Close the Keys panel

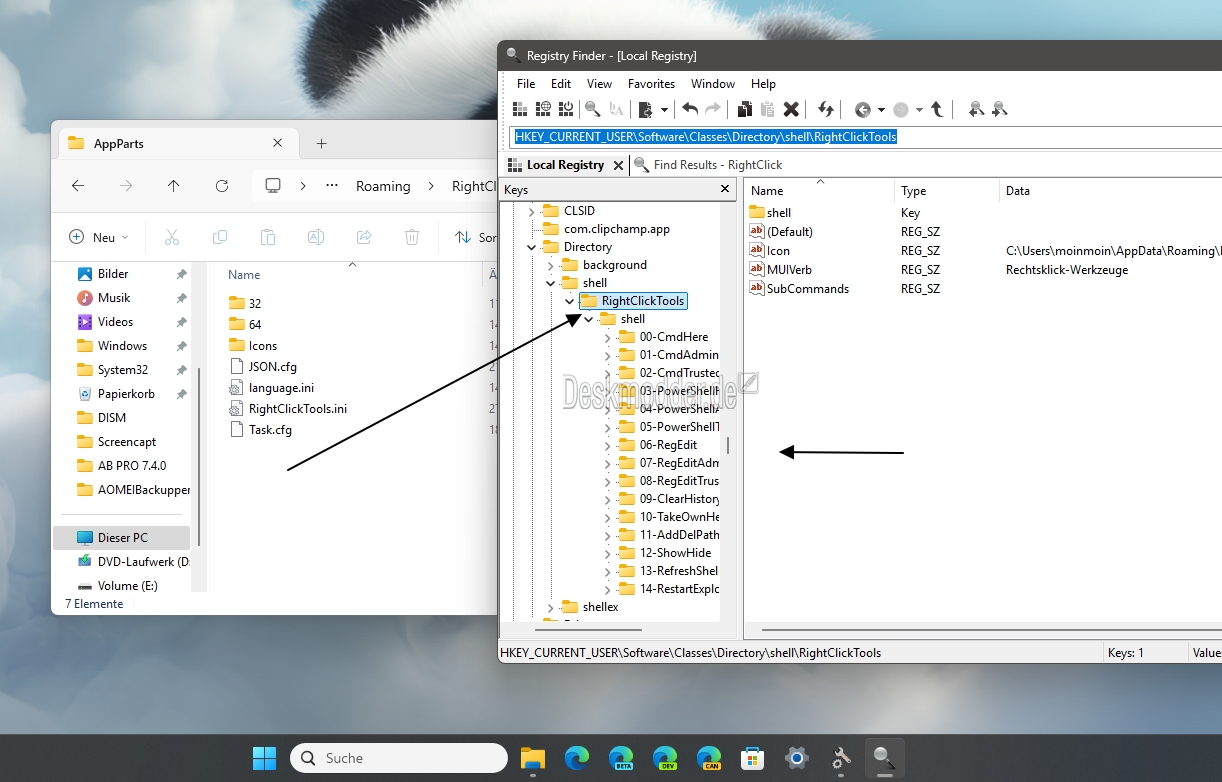coord(726,188)
